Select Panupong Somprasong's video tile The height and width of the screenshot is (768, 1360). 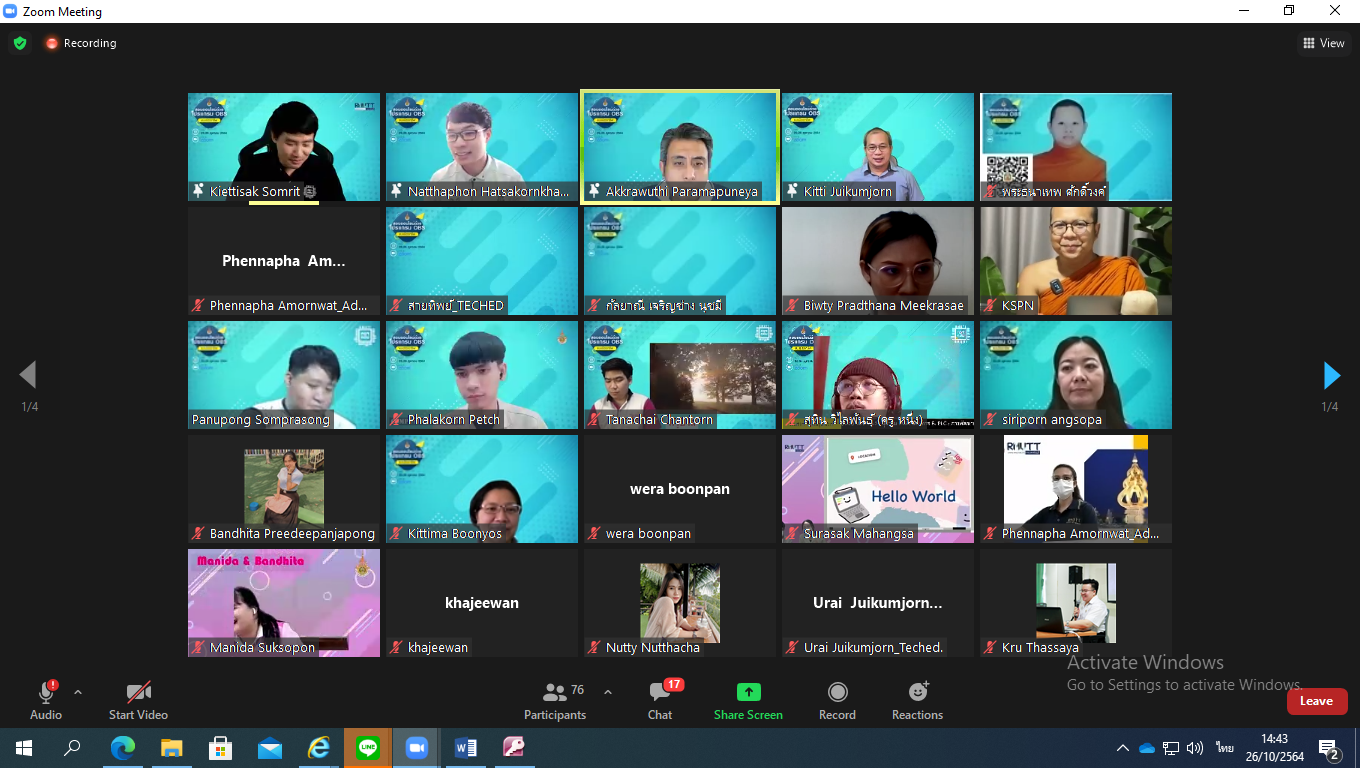point(284,375)
